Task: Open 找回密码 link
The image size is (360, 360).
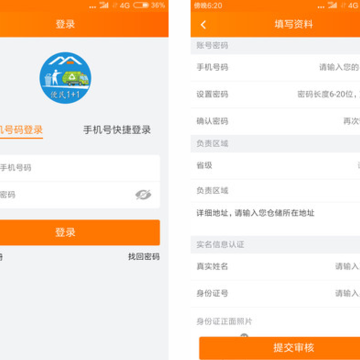Action: coord(144,257)
